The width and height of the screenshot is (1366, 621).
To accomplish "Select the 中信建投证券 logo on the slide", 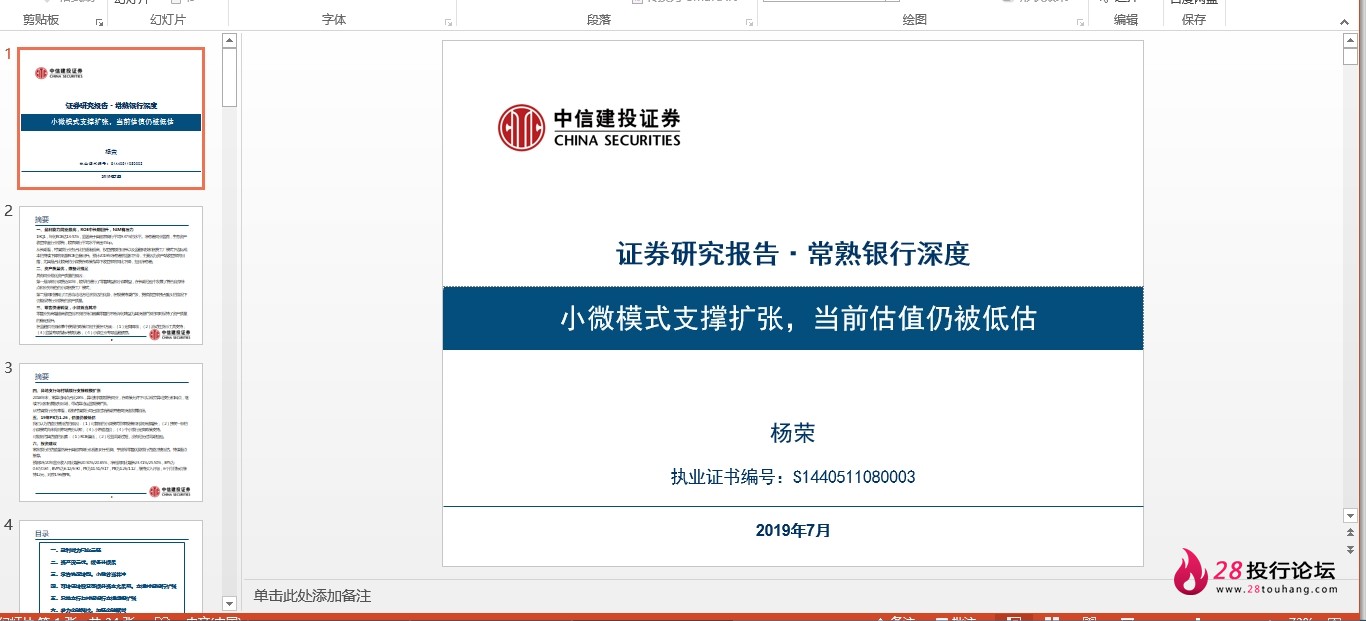I will pyautogui.click(x=589, y=127).
